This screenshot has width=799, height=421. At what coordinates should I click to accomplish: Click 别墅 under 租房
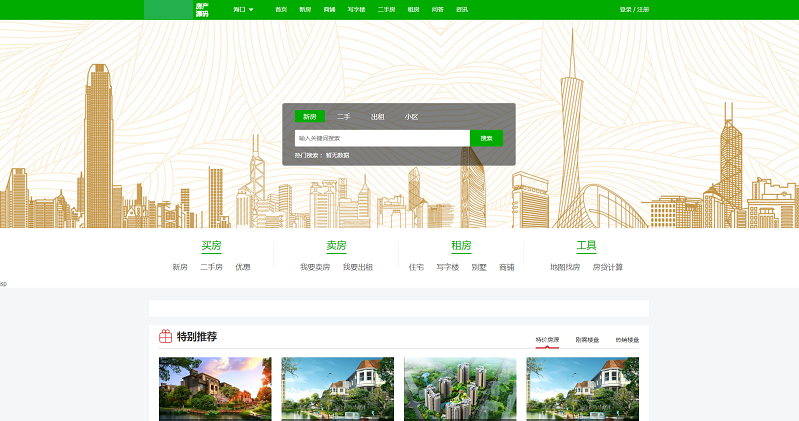coord(479,267)
